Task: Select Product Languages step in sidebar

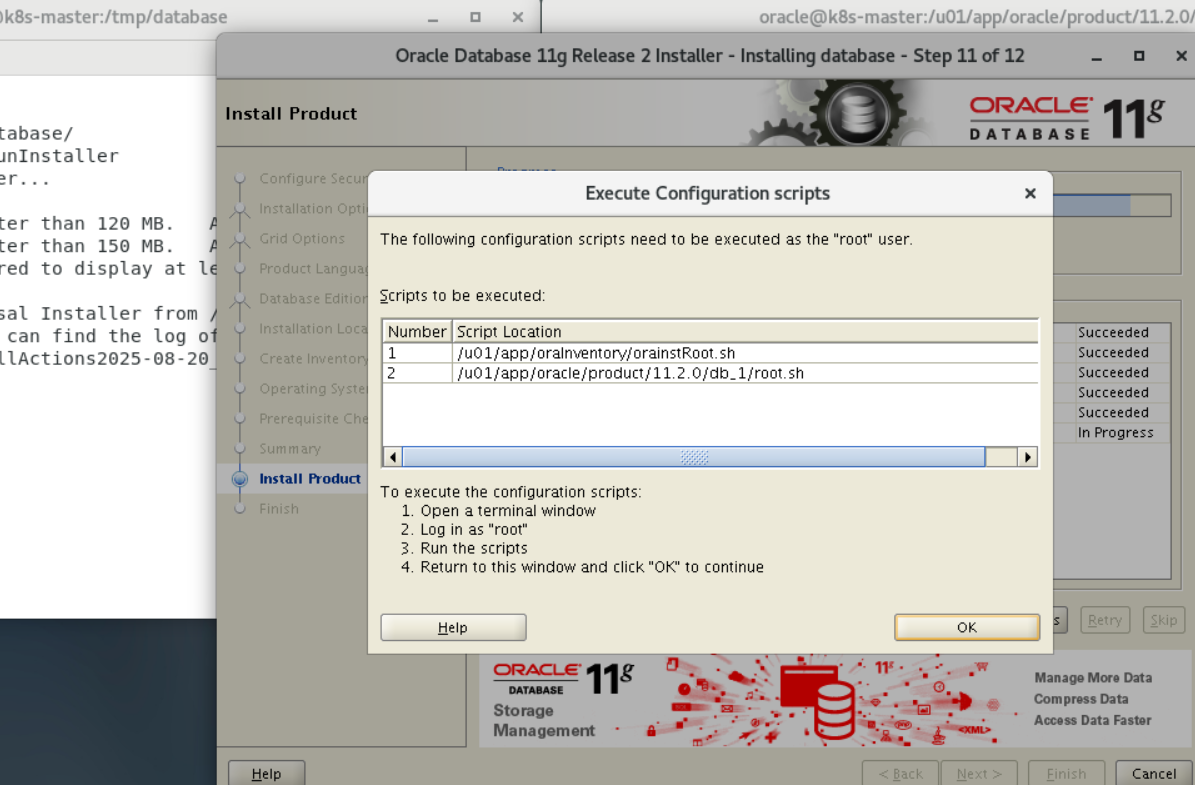Action: tap(313, 268)
